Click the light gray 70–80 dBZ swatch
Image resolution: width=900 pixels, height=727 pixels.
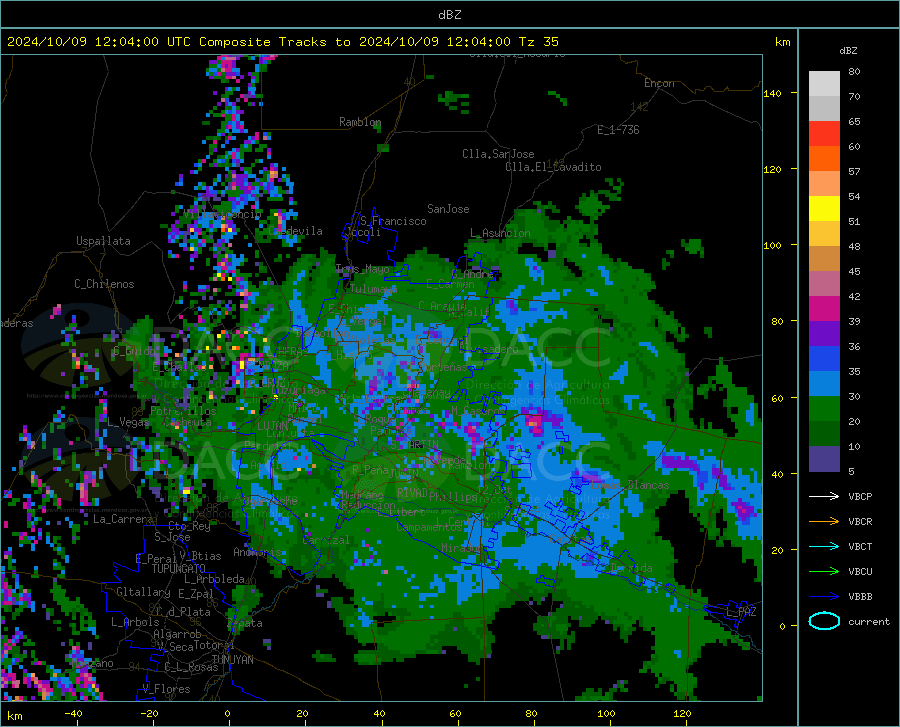[824, 84]
